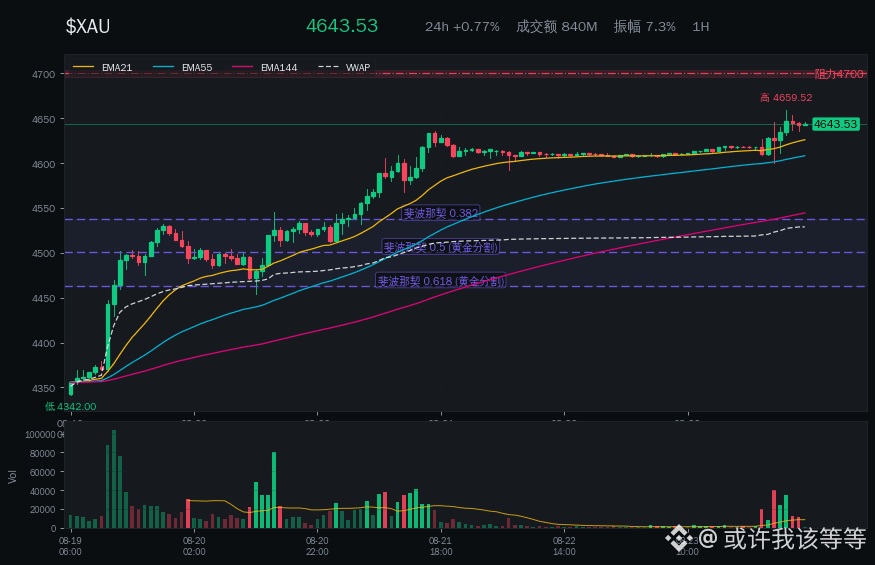Image resolution: width=875 pixels, height=565 pixels.
Task: Click the 成交额 840M volume figure
Action: pos(556,27)
